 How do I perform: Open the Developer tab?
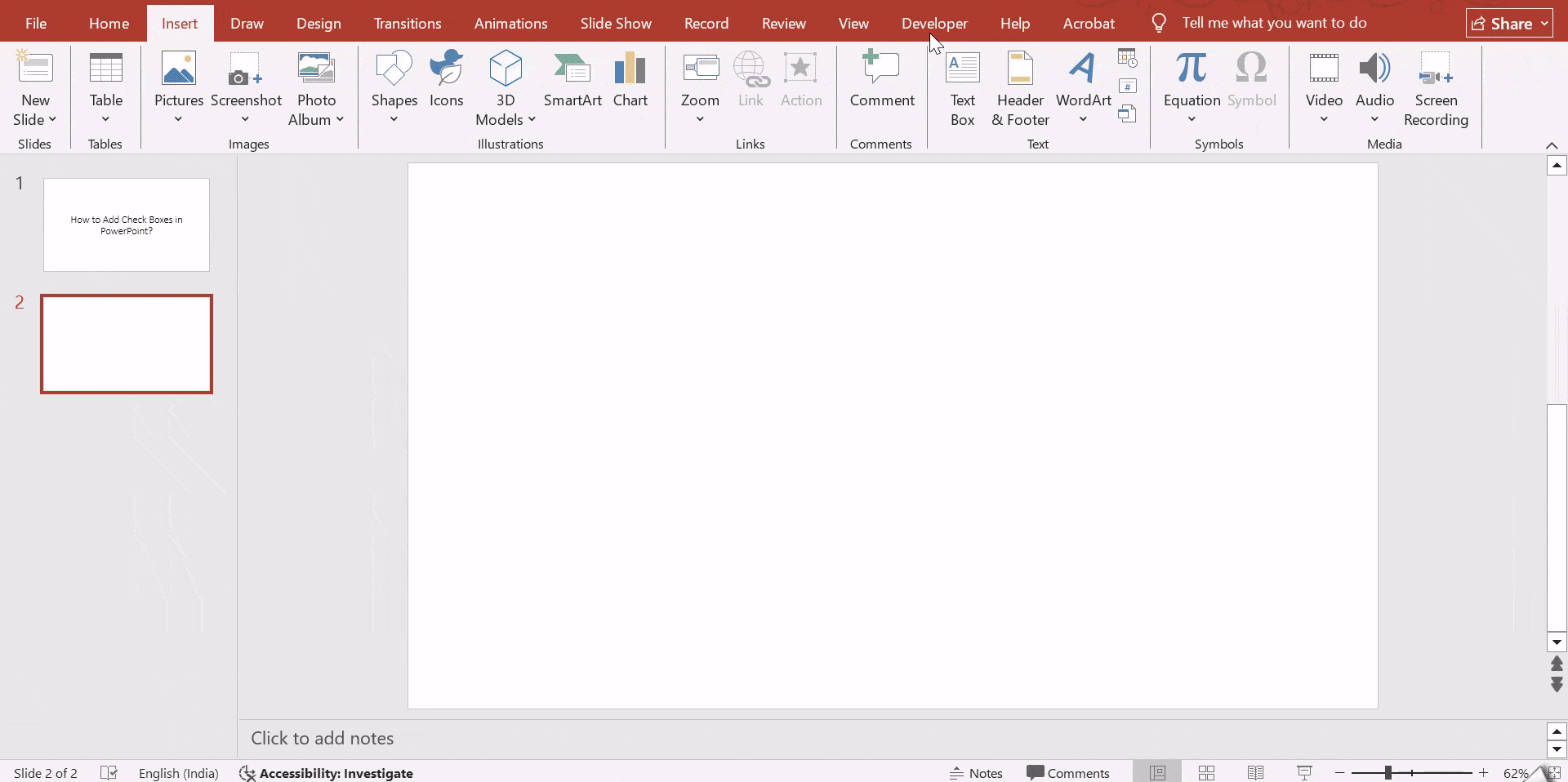pos(934,23)
